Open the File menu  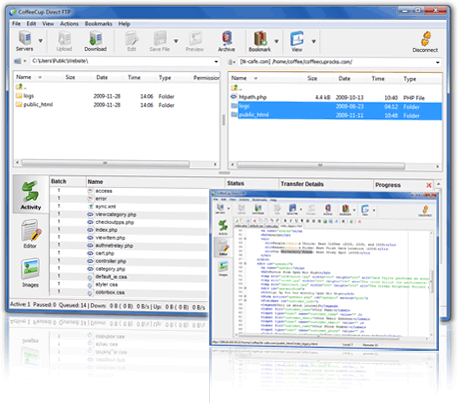[16, 24]
